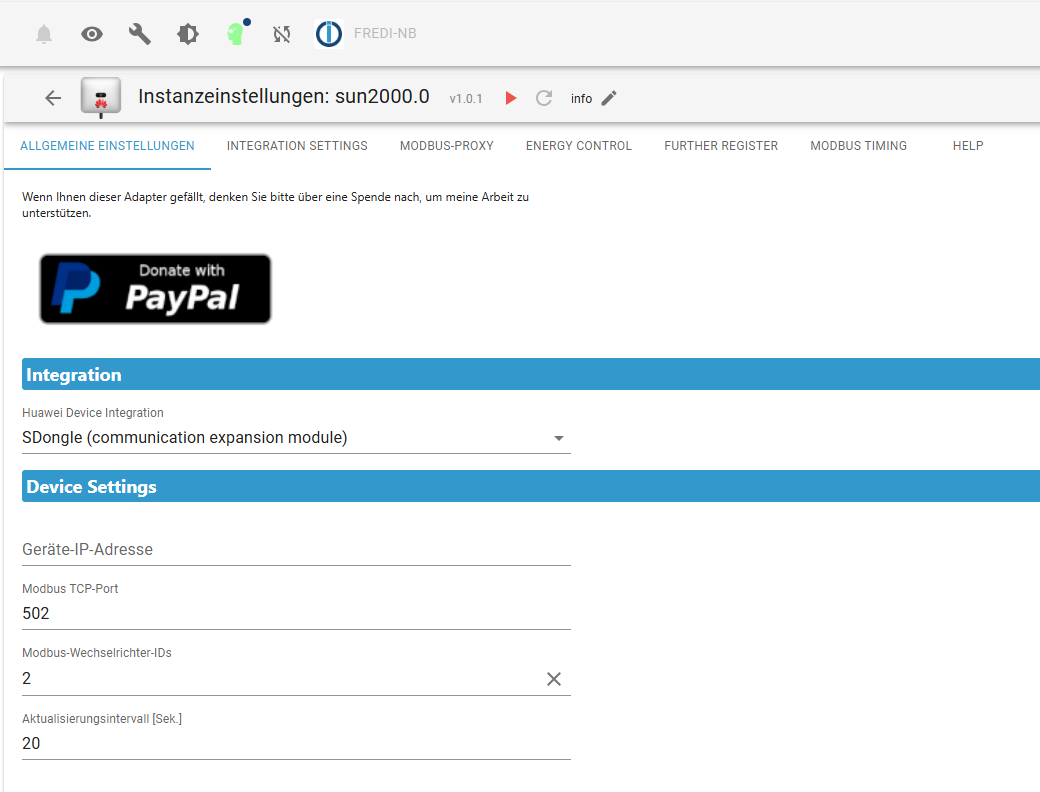1040x792 pixels.
Task: Toggle the brightness theme icon
Action: [x=188, y=34]
